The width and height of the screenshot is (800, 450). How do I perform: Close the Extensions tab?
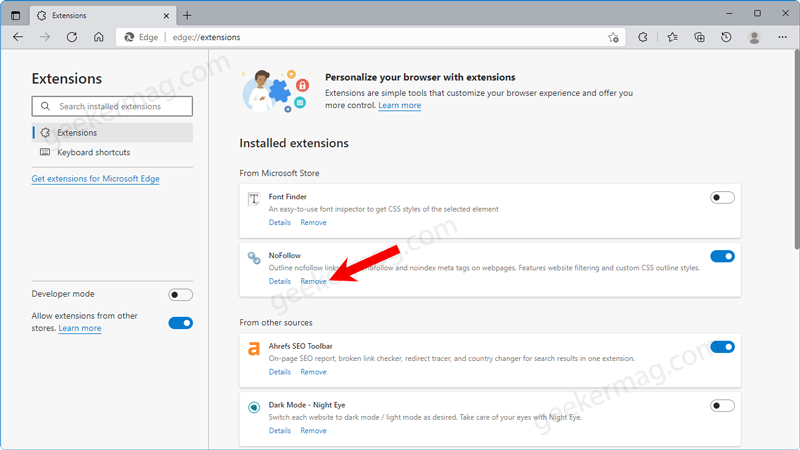[x=166, y=16]
